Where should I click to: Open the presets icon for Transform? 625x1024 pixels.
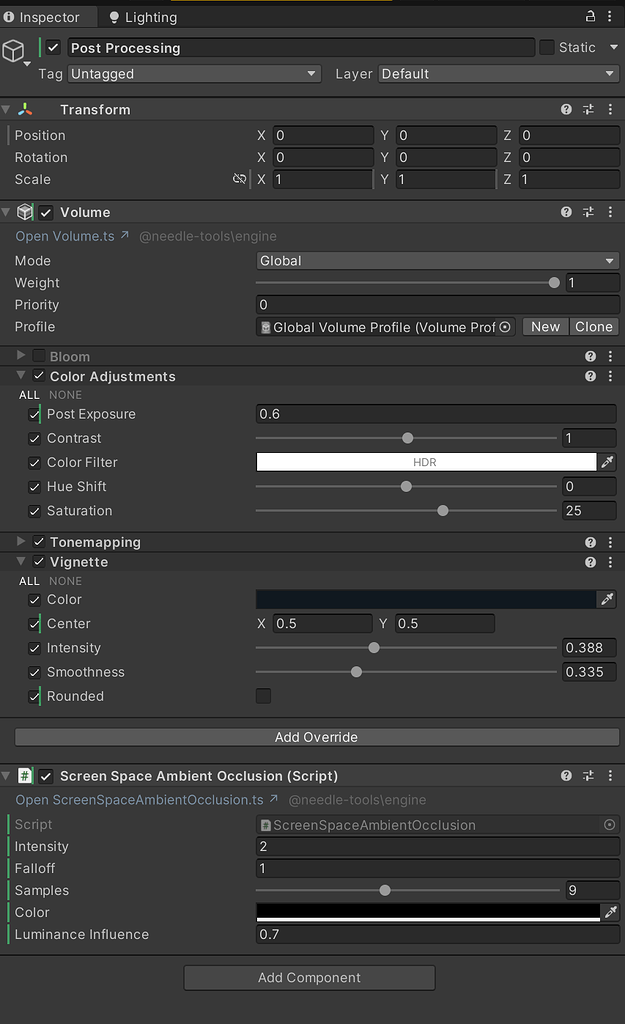[x=588, y=108]
